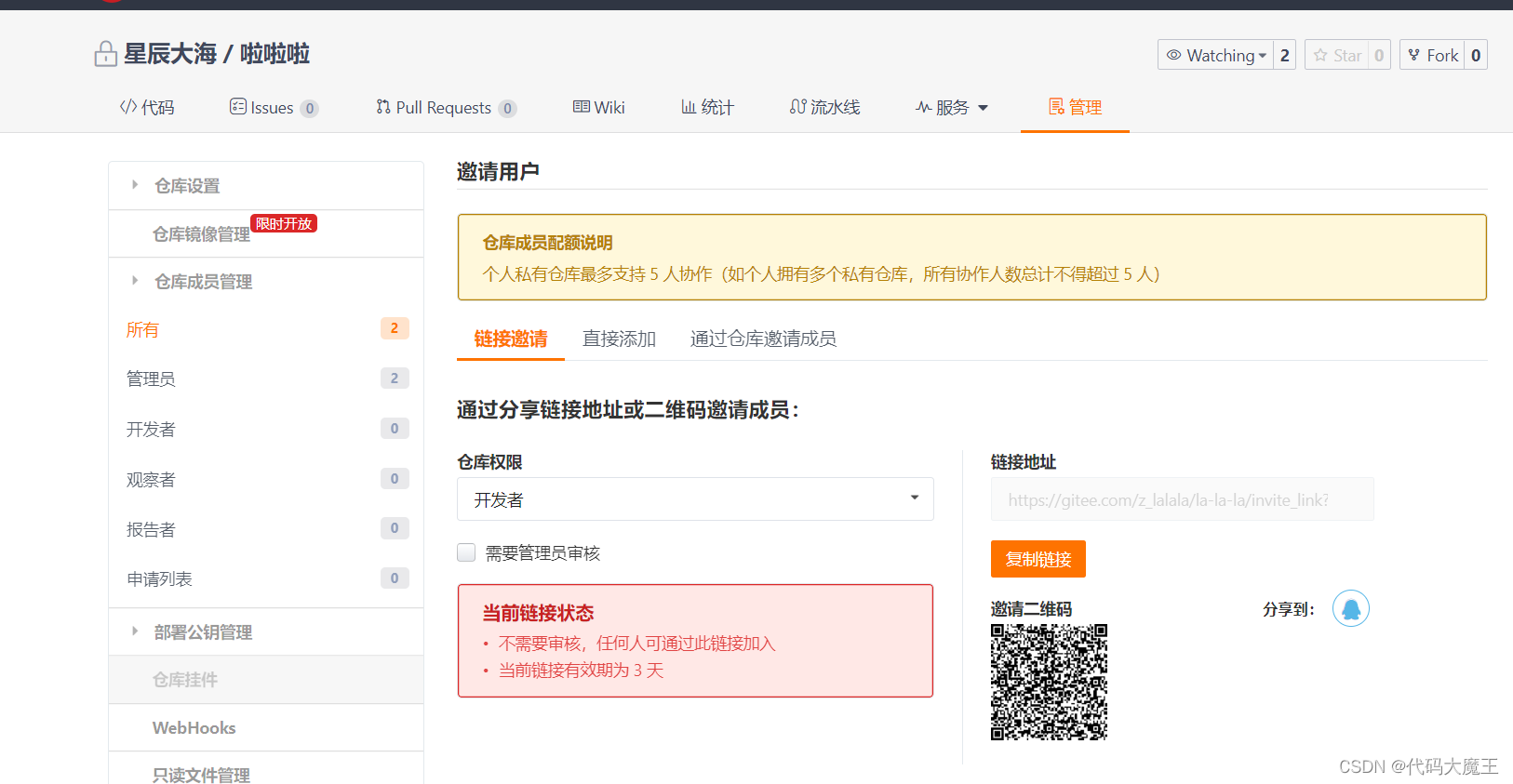The image size is (1513, 784).
Task: Select 管理员 members list
Action: tap(266, 379)
